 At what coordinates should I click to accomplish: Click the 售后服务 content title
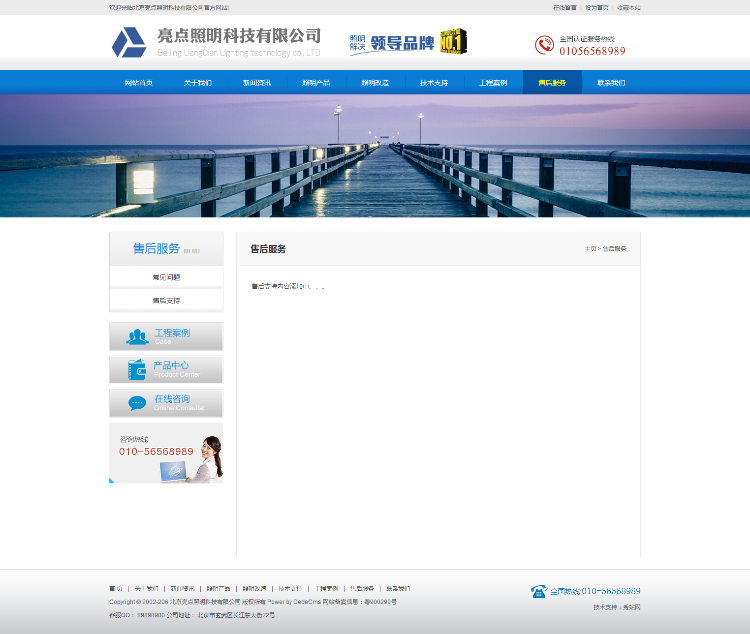coord(268,249)
